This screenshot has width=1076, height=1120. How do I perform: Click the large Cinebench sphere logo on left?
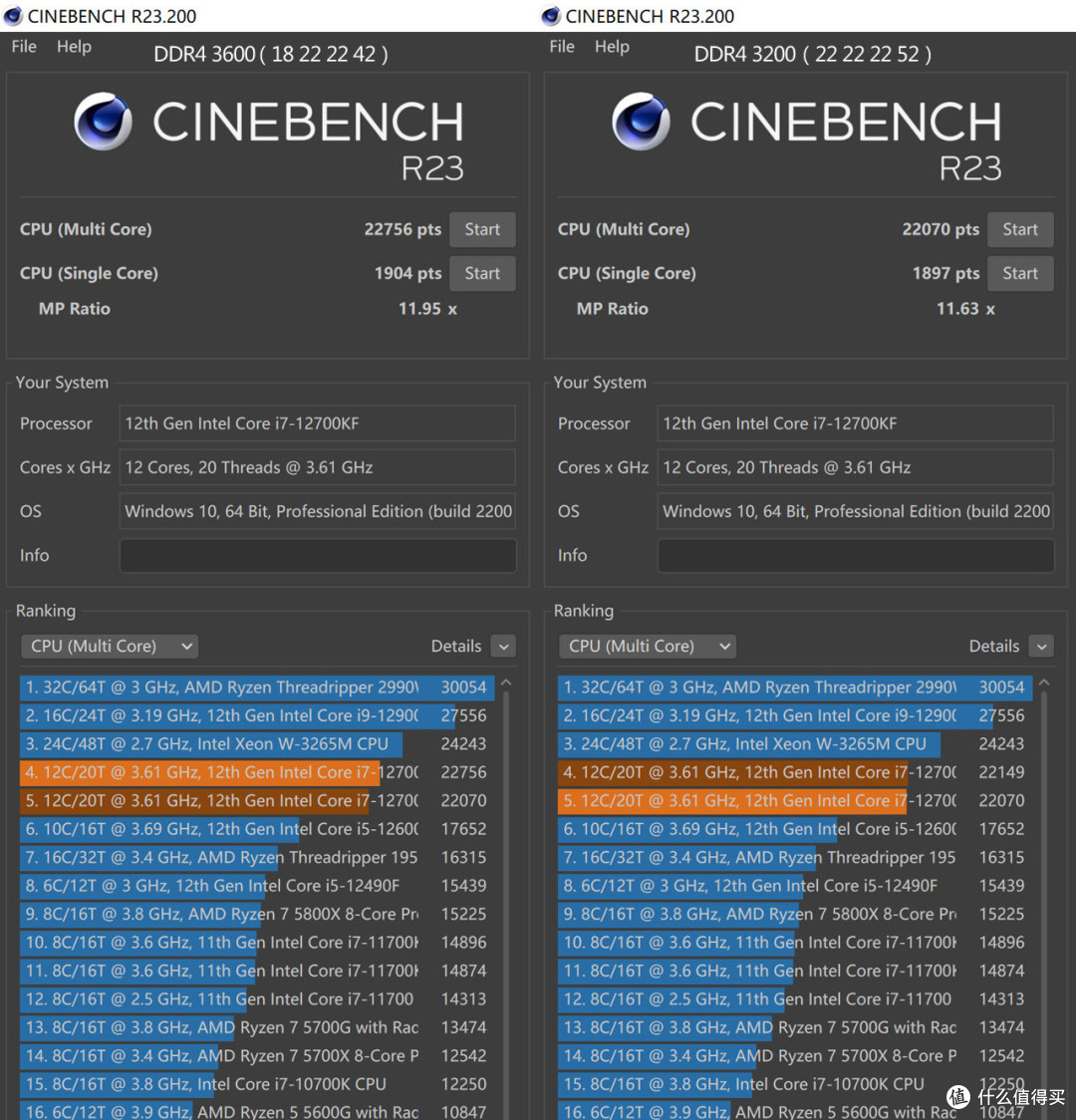103,122
